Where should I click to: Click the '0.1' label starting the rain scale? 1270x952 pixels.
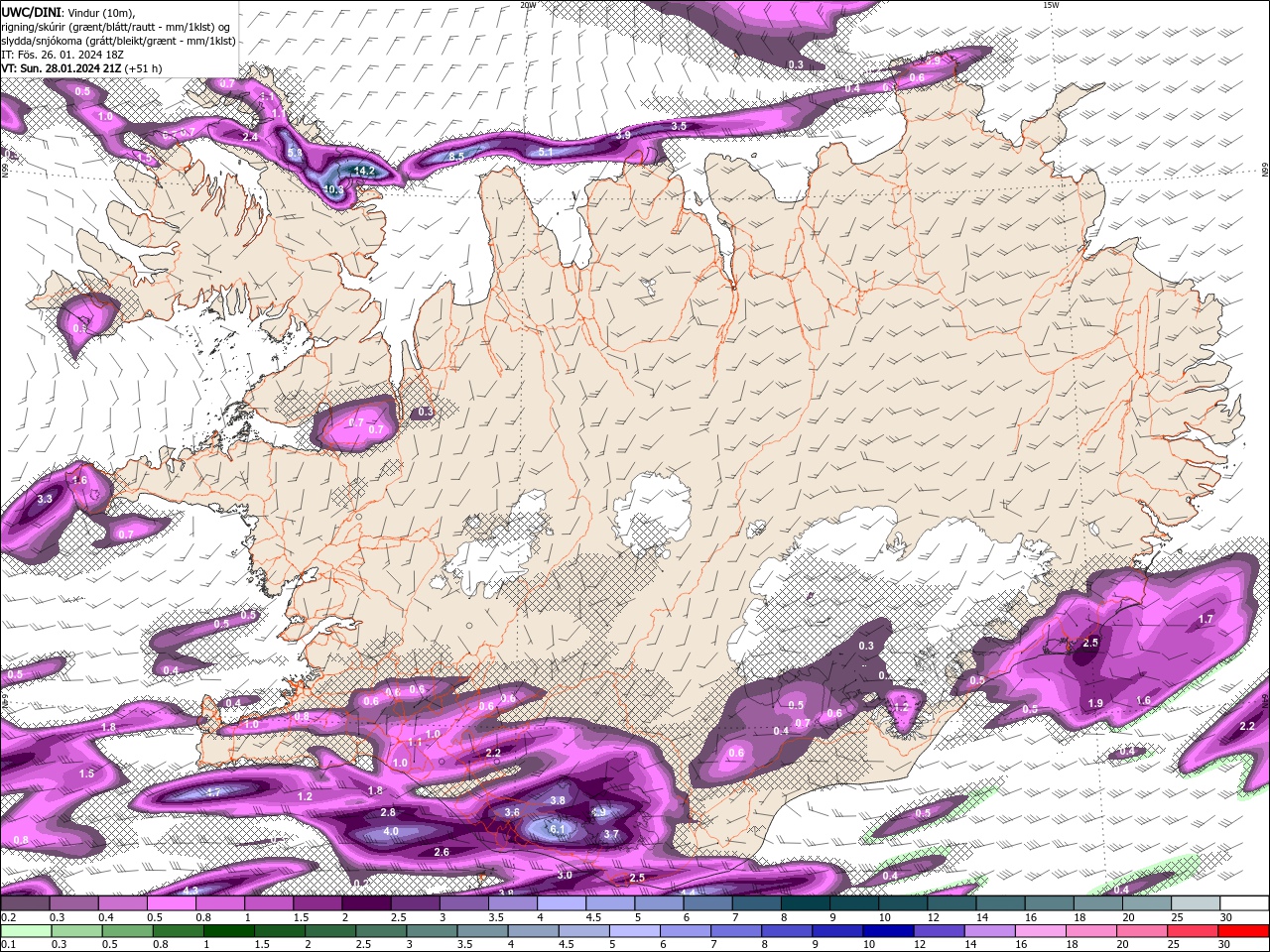point(8,945)
